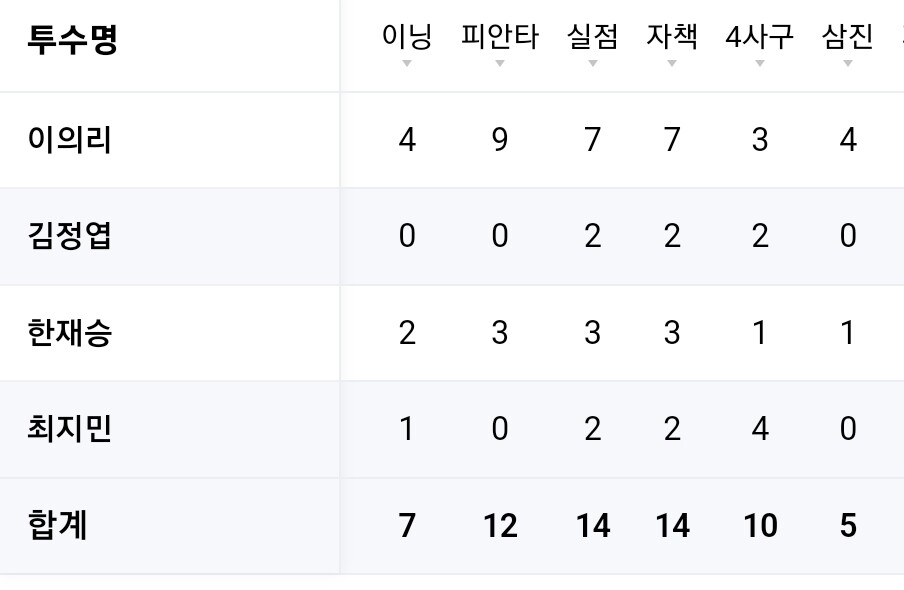
Task: Sort by the 4사구 column arrow
Action: [x=760, y=63]
